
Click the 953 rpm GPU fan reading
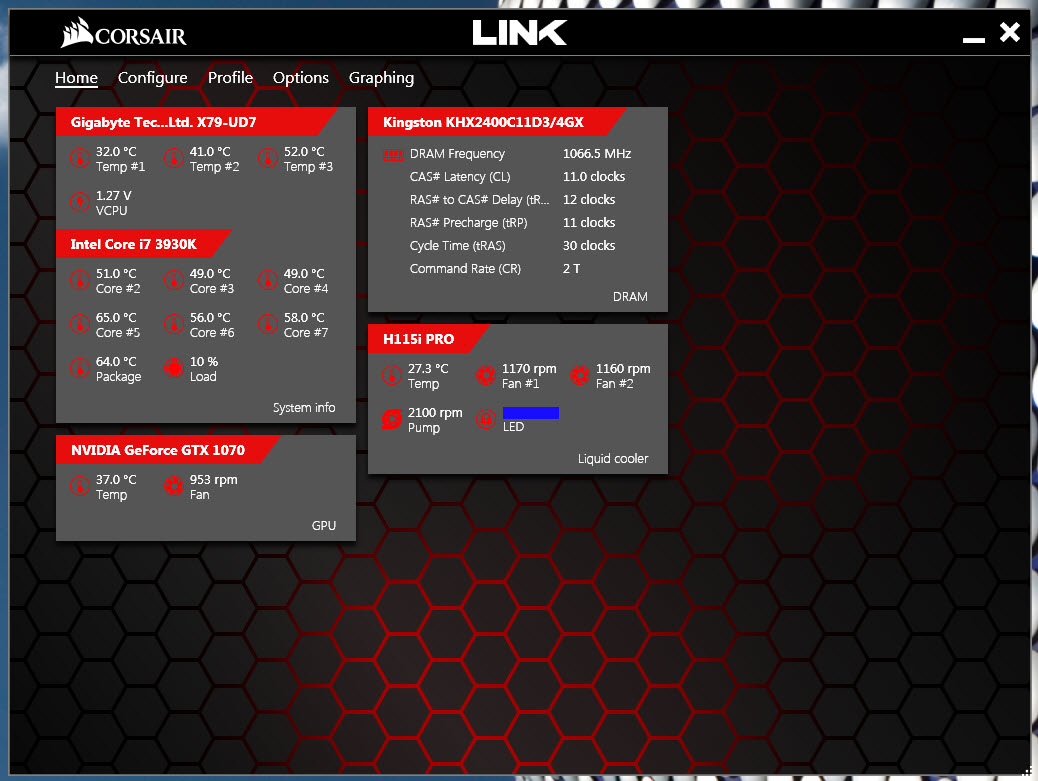click(x=213, y=480)
